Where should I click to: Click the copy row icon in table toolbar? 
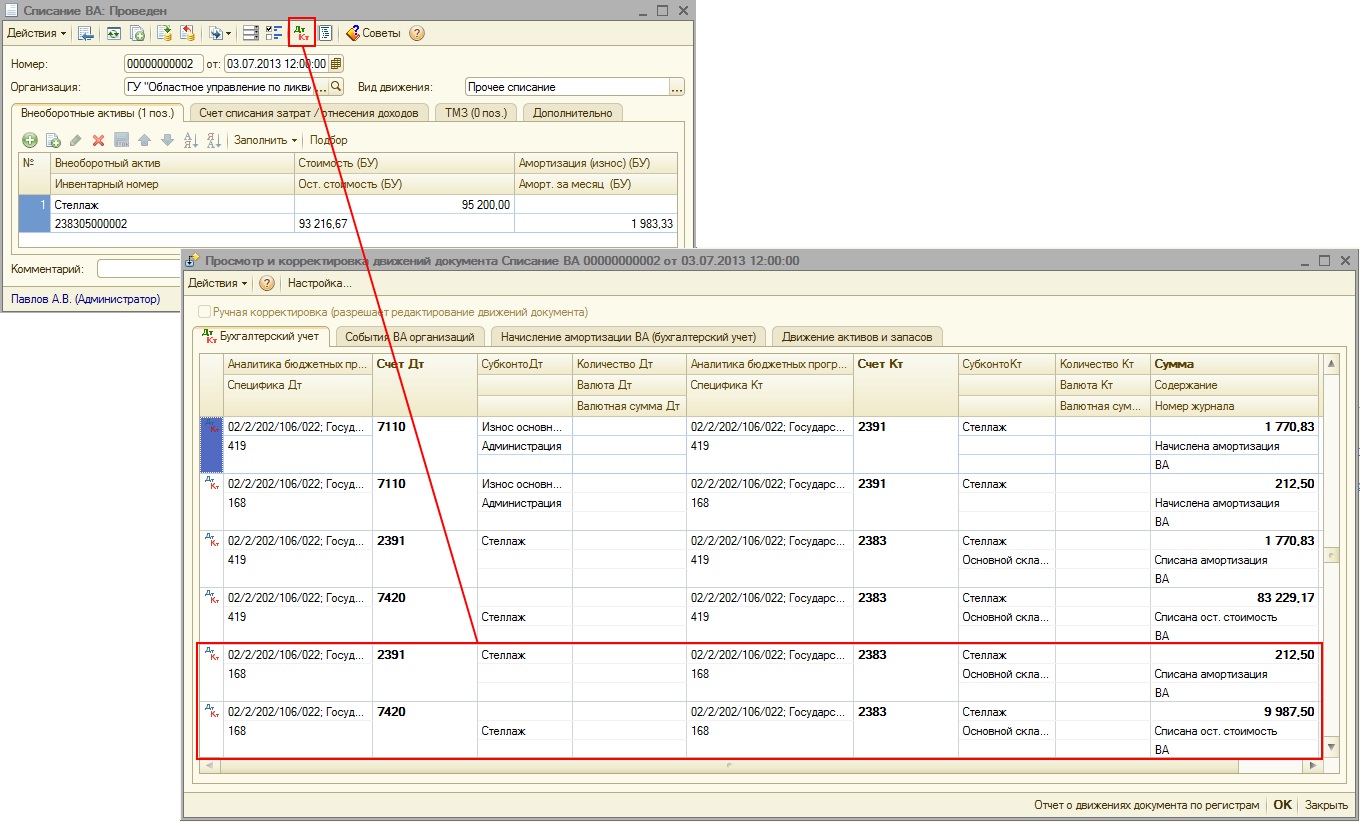point(53,141)
